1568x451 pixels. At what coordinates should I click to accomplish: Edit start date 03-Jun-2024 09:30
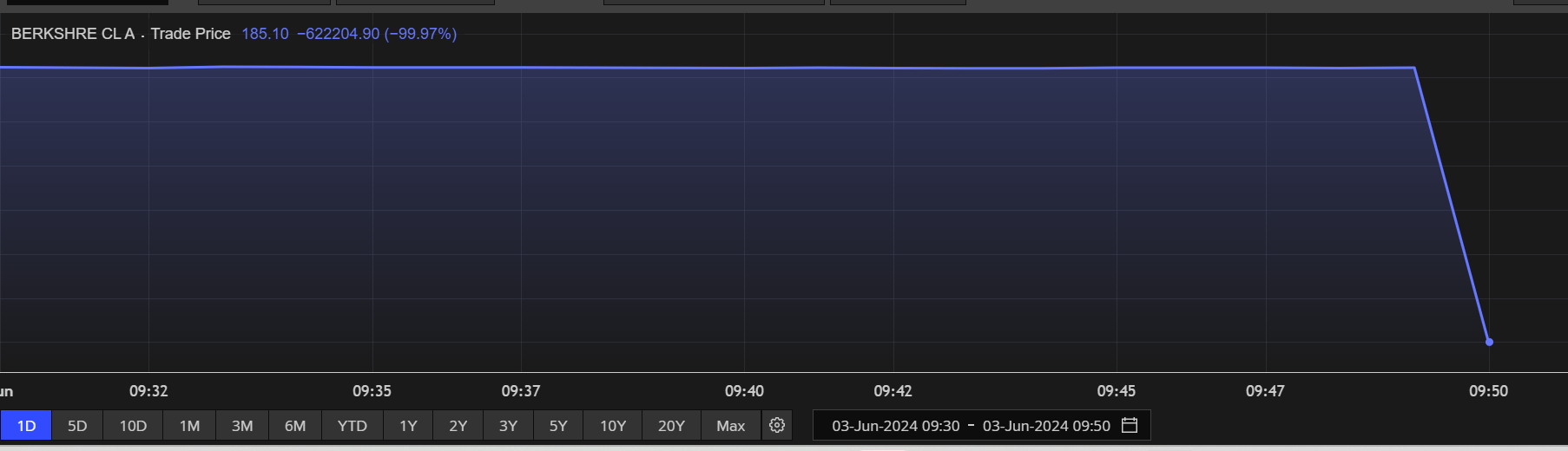point(895,426)
